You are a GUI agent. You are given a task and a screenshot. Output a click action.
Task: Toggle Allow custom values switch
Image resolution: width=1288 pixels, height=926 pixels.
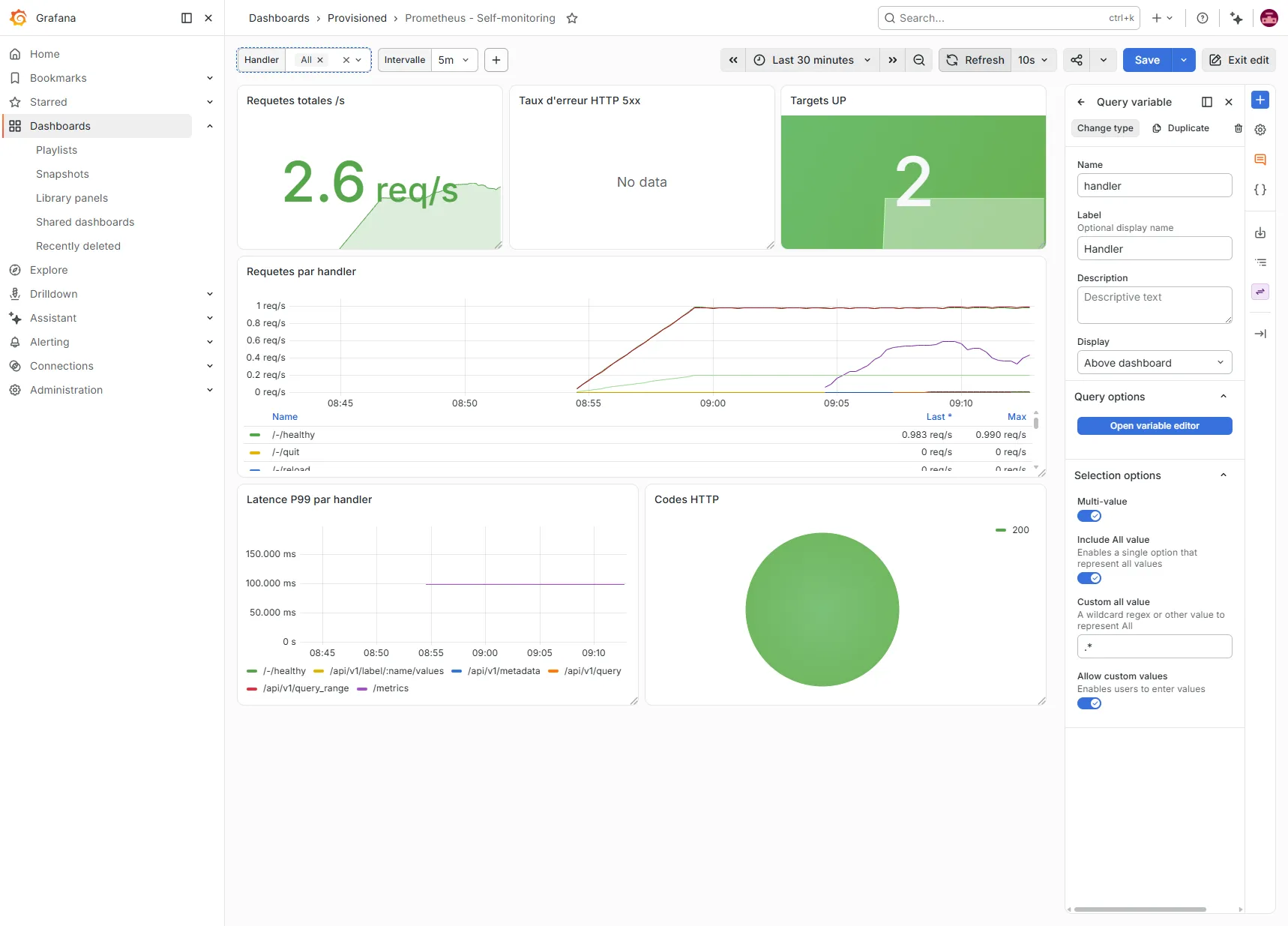coord(1089,703)
